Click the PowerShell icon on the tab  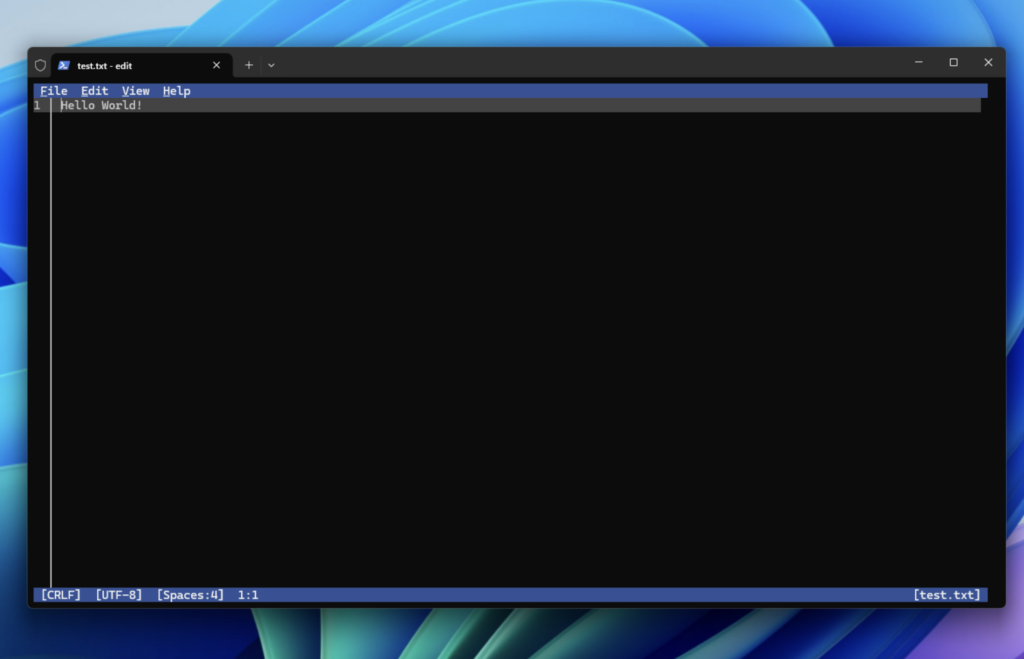(64, 65)
